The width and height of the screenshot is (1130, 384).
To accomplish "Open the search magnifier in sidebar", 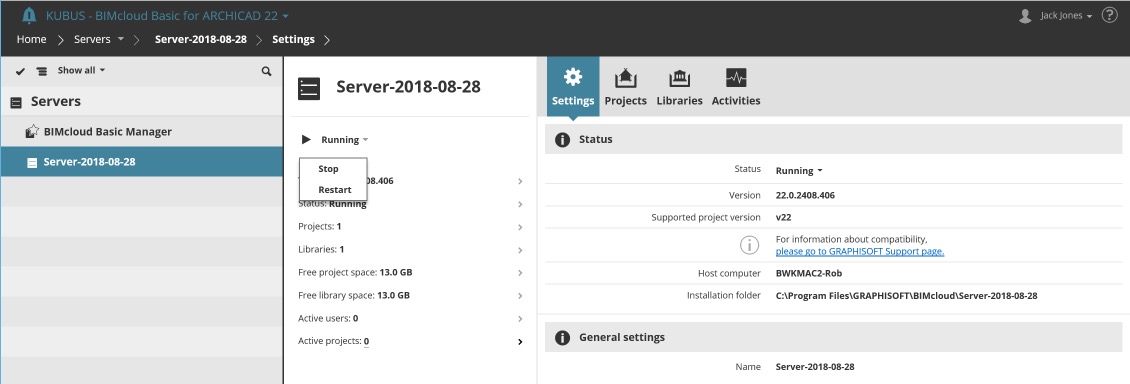I will pos(267,71).
